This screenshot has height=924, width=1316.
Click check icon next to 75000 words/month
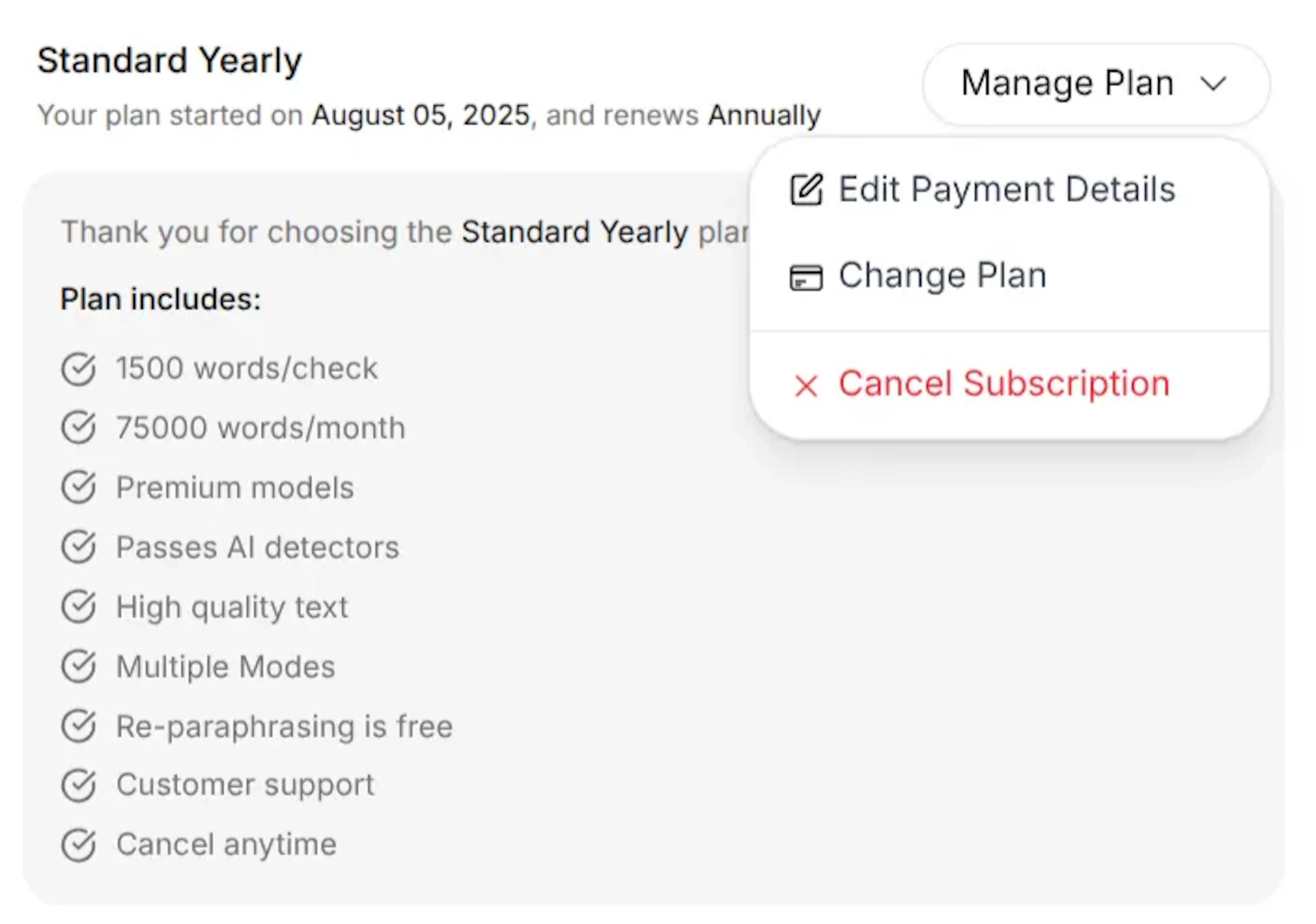tap(78, 428)
